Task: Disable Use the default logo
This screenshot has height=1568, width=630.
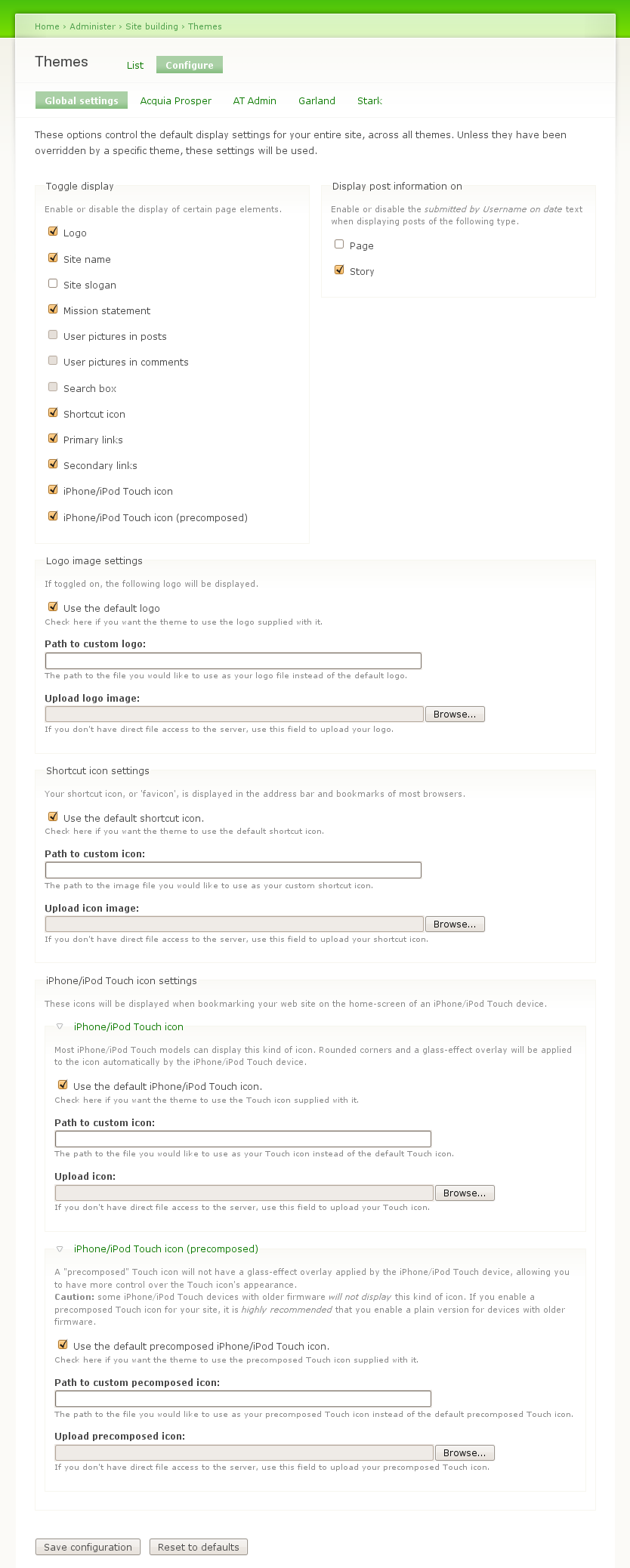Action: pos(53,607)
